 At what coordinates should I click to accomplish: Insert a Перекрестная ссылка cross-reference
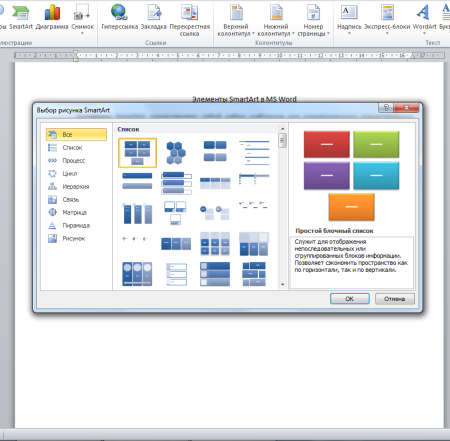coord(190,19)
